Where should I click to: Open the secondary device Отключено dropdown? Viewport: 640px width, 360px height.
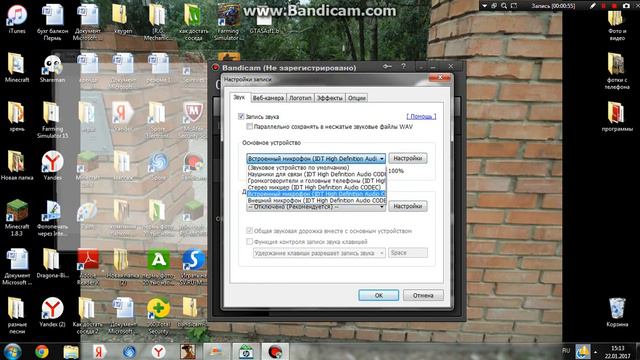click(x=316, y=207)
